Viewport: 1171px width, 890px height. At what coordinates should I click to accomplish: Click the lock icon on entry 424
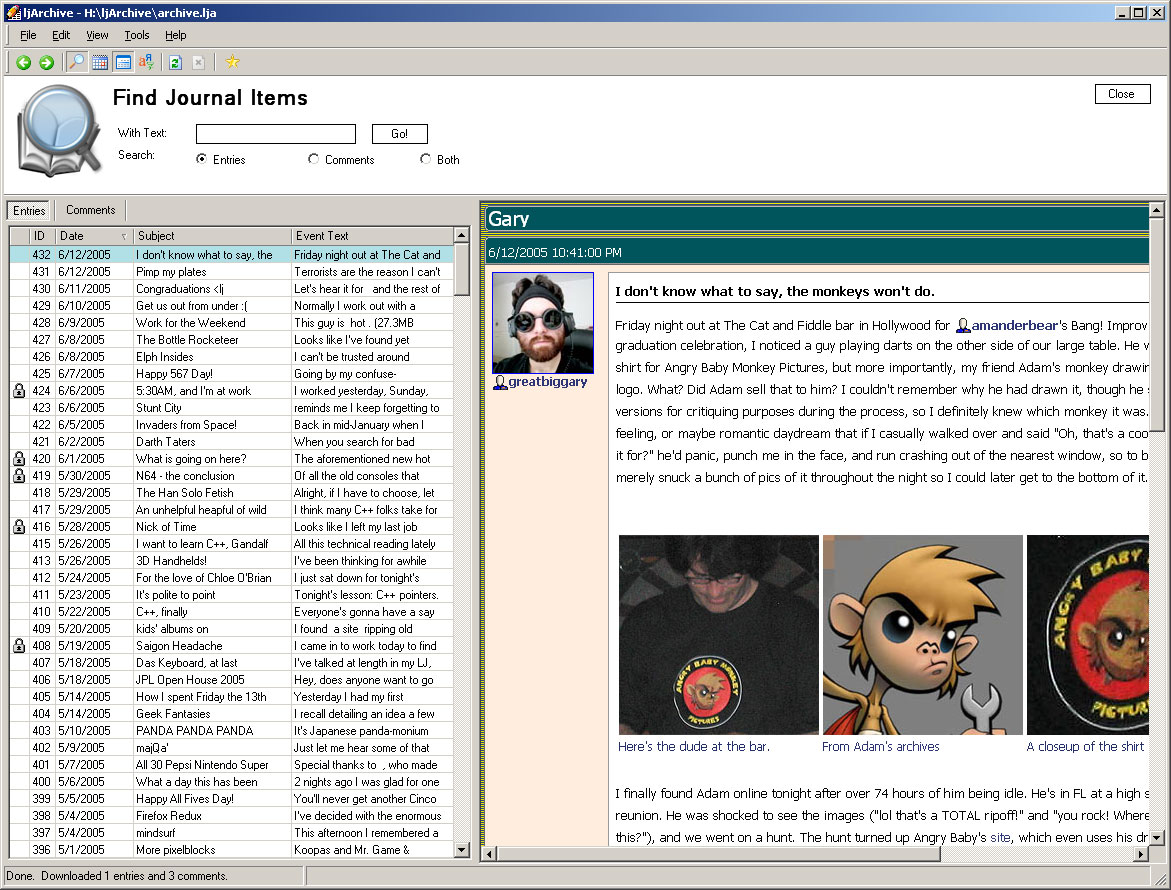[19, 390]
